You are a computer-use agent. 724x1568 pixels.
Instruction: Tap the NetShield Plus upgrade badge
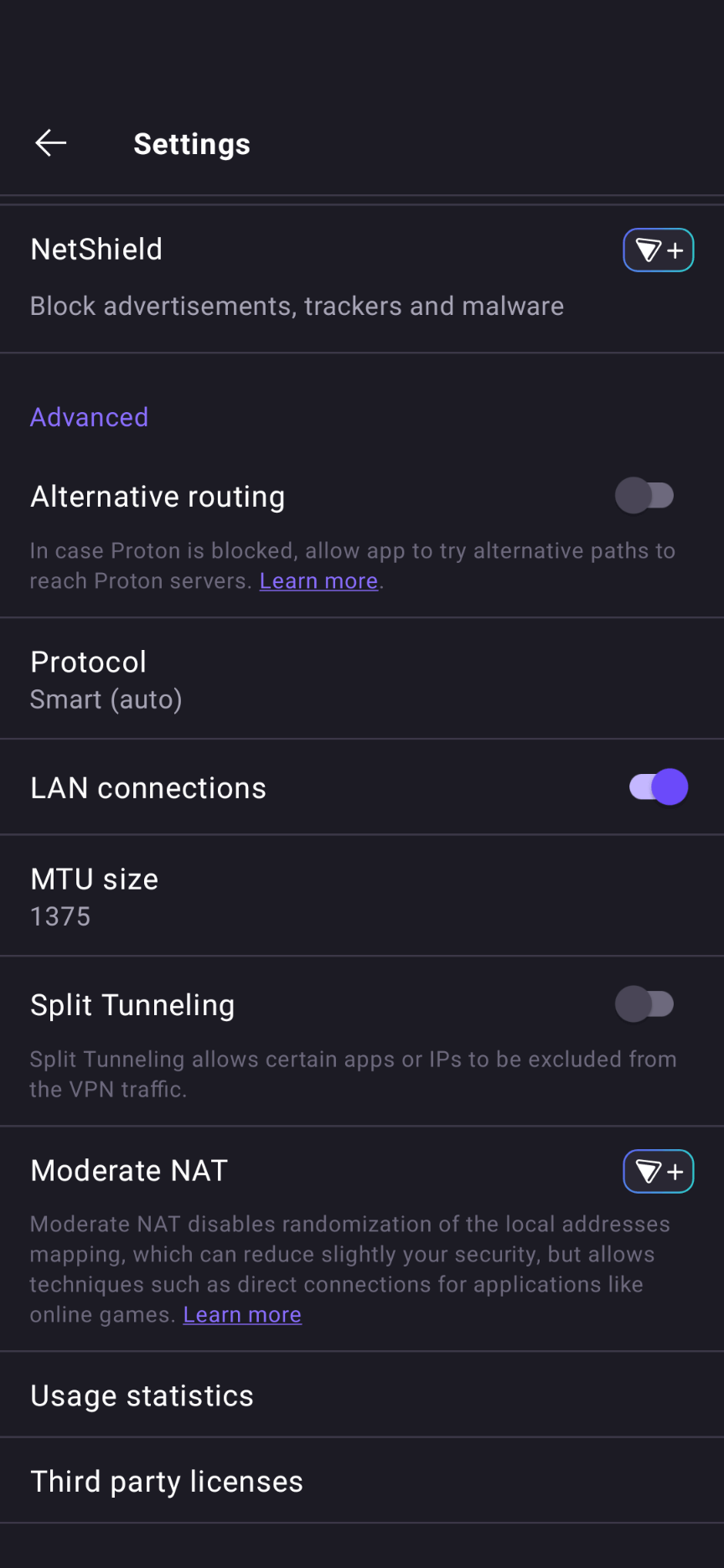click(658, 250)
